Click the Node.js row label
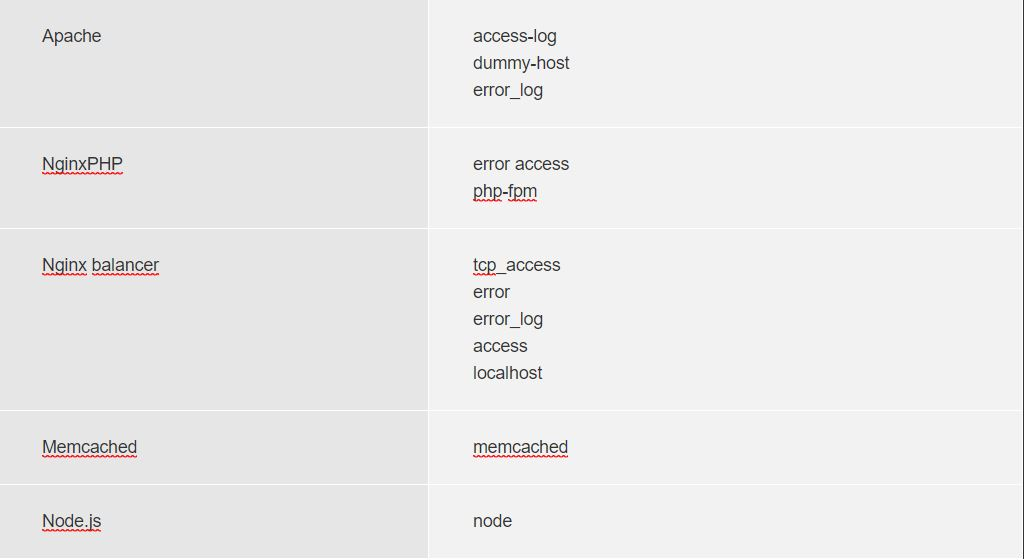This screenshot has height=560, width=1025. tap(71, 521)
